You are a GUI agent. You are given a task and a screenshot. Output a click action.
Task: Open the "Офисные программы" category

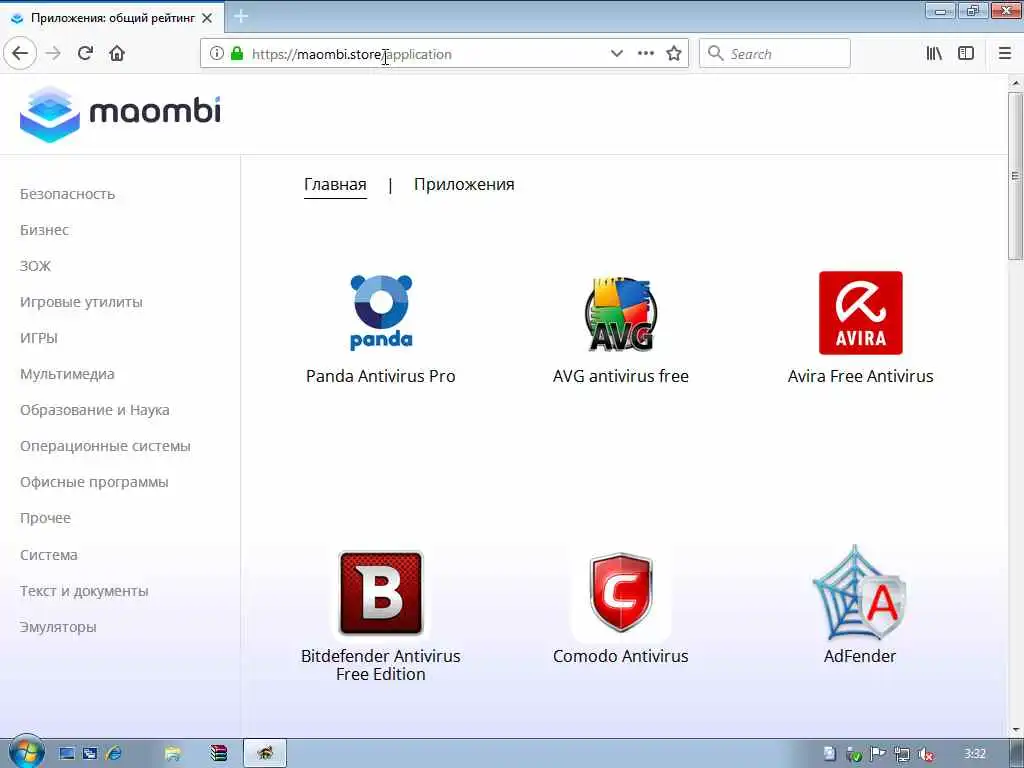(x=94, y=482)
